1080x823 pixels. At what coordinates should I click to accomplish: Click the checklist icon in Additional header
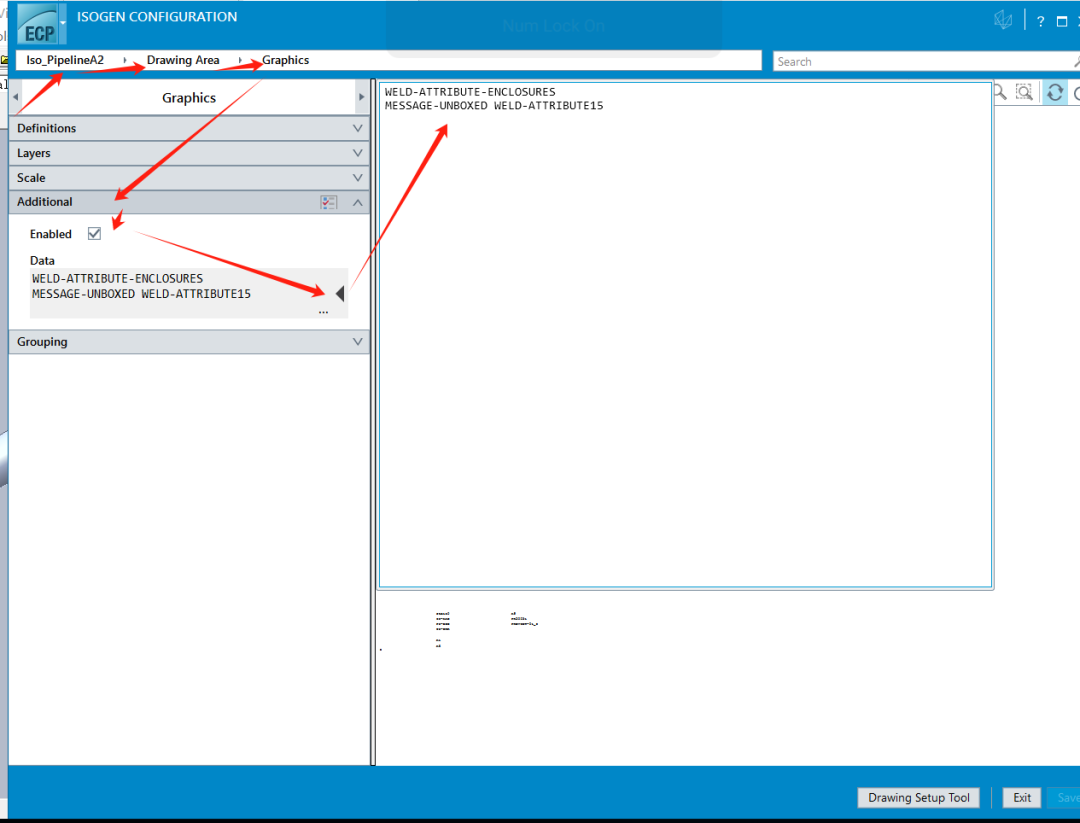[329, 202]
